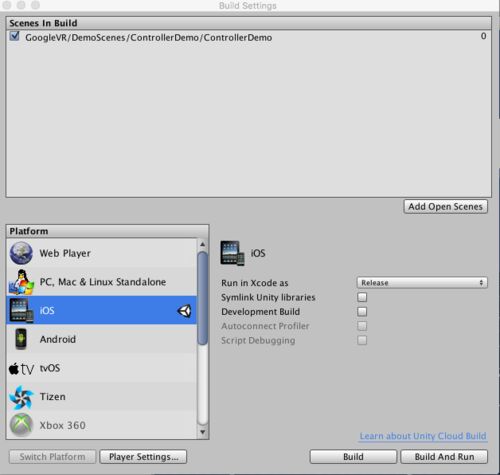Select the Android platform row
The image size is (500, 475).
[102, 339]
